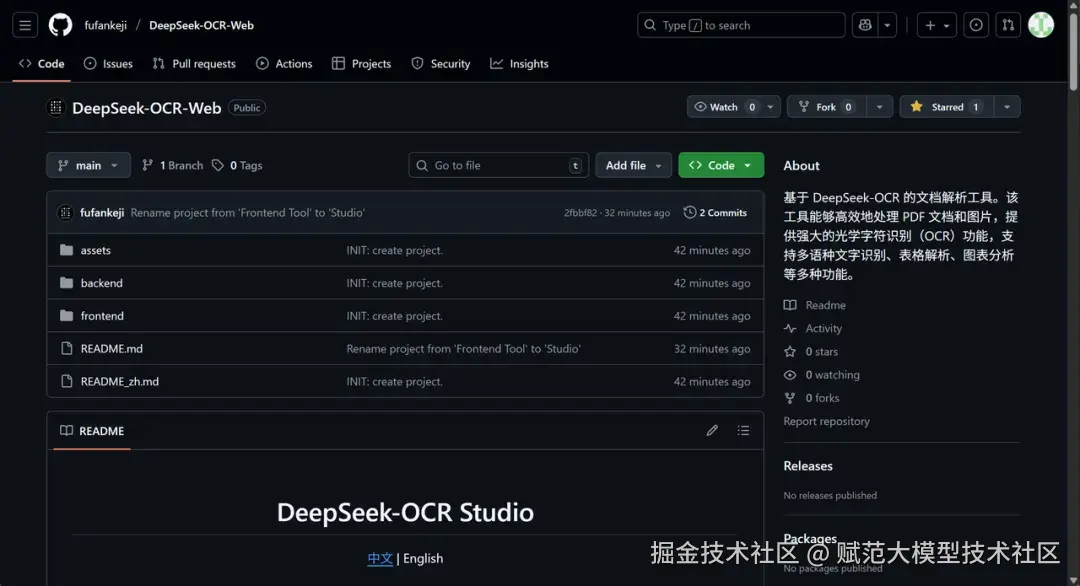Switch to the Issues tab
The height and width of the screenshot is (586, 1080).
coord(108,63)
